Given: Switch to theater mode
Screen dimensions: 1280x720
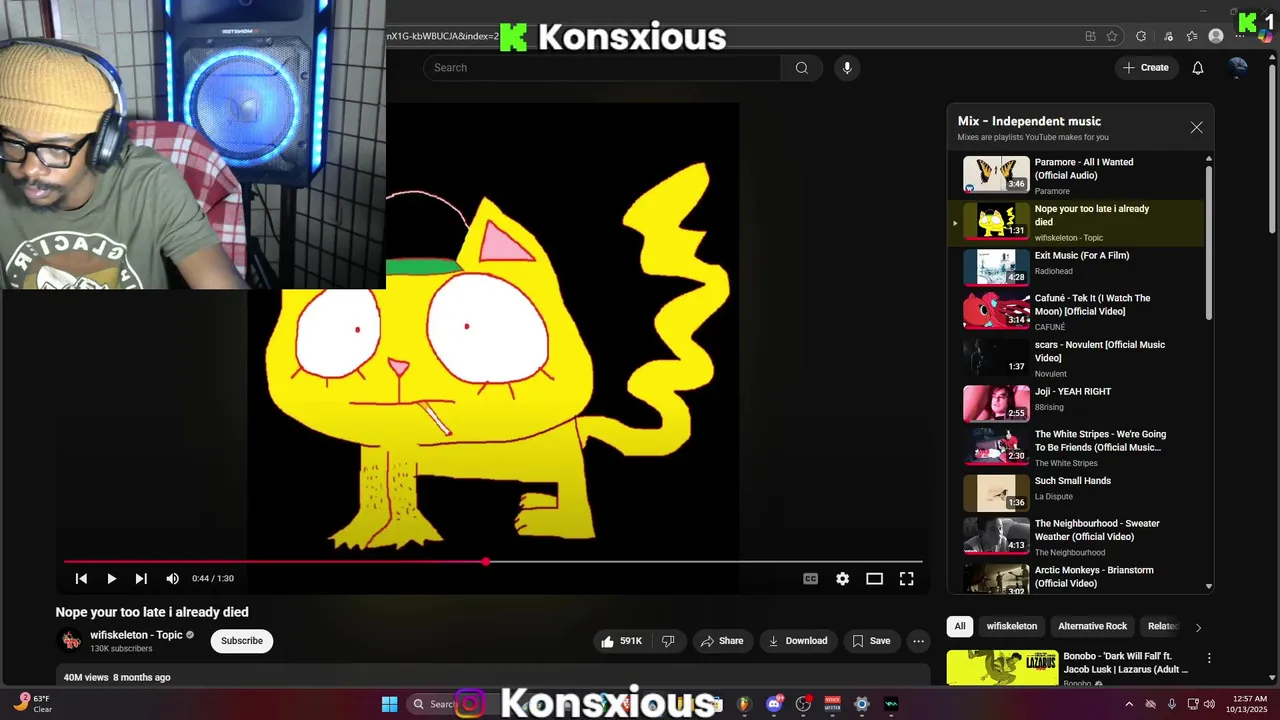Looking at the screenshot, I should click(x=874, y=579).
